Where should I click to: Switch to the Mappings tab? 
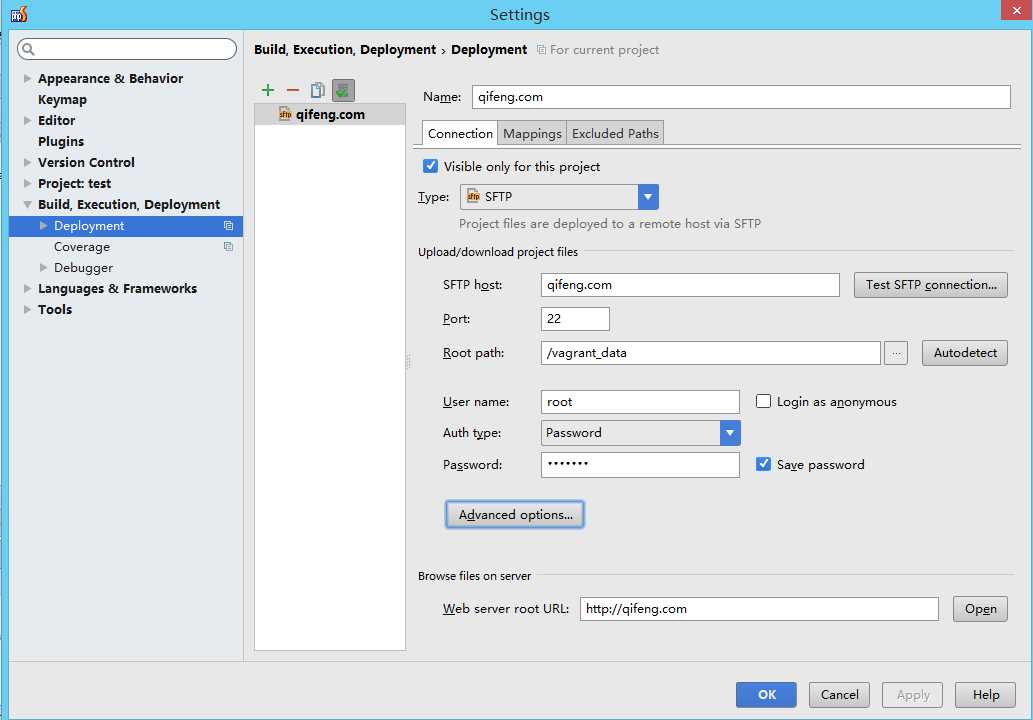point(532,134)
